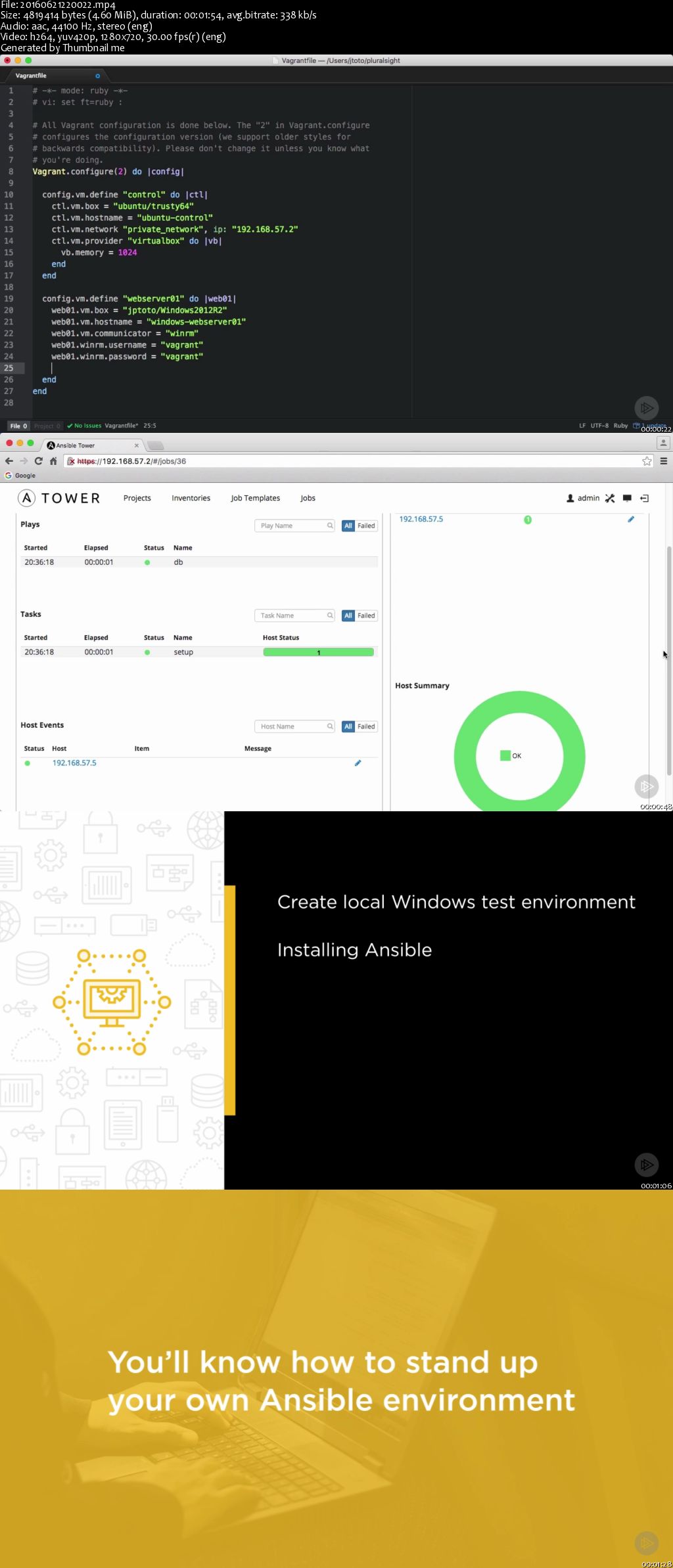Click the modified dot on Vagrantfile tab
The image size is (673, 1568).
98,76
